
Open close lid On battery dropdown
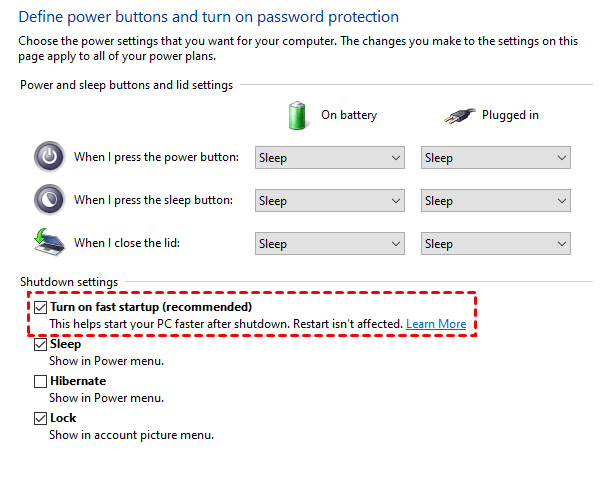click(329, 244)
